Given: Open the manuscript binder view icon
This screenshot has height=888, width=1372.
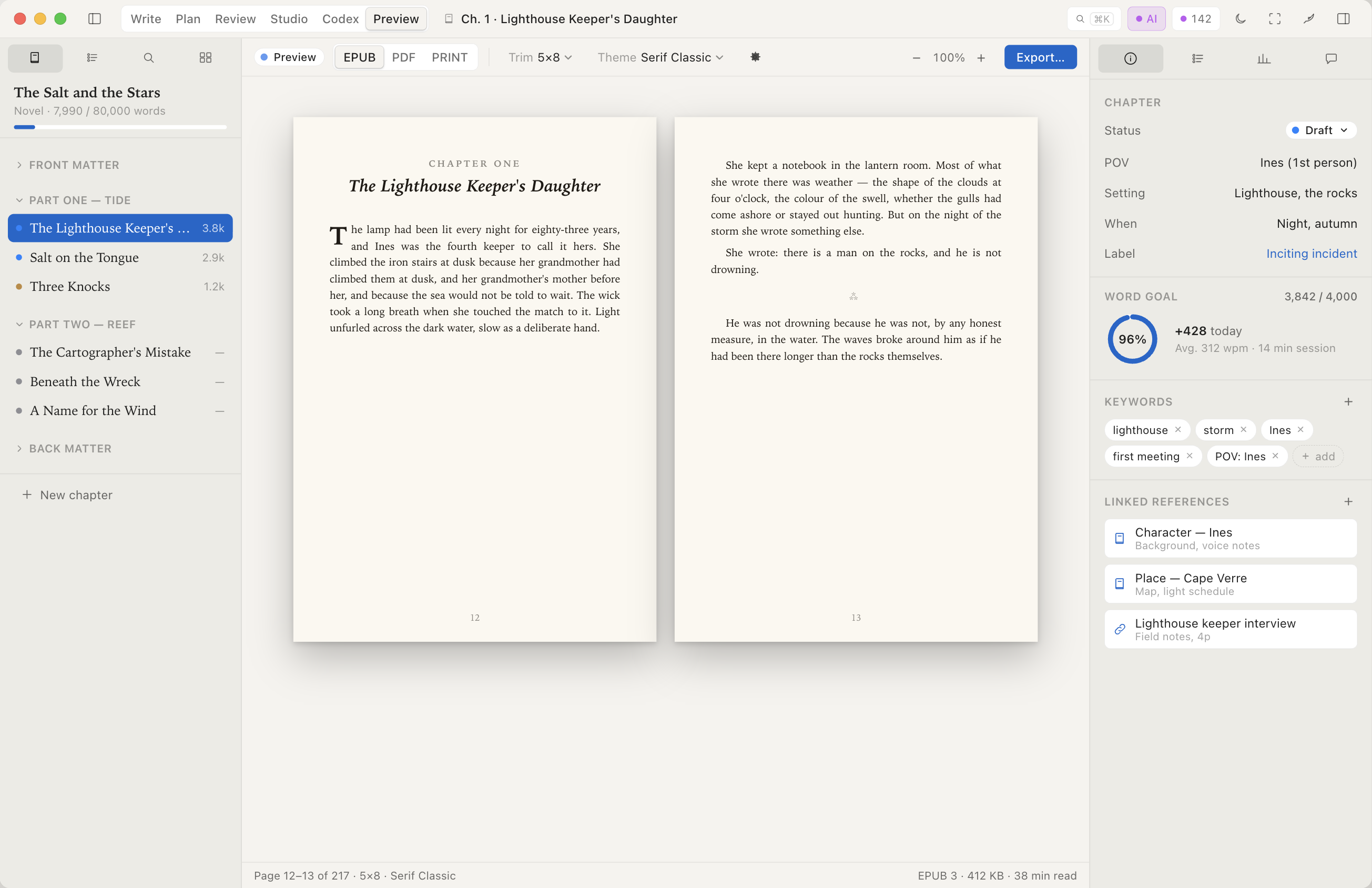Looking at the screenshot, I should (x=35, y=58).
